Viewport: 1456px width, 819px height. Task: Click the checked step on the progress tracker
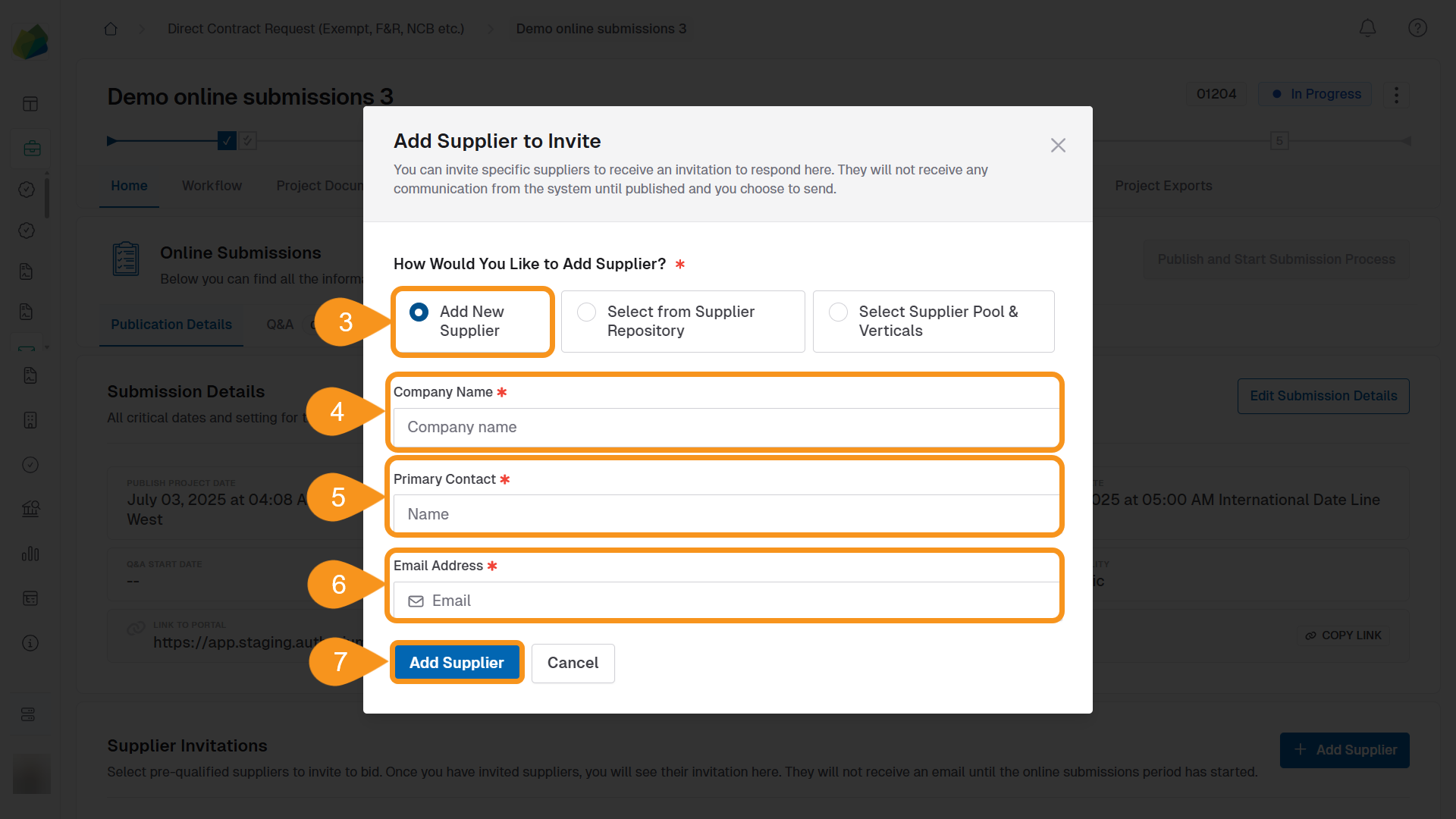click(227, 140)
